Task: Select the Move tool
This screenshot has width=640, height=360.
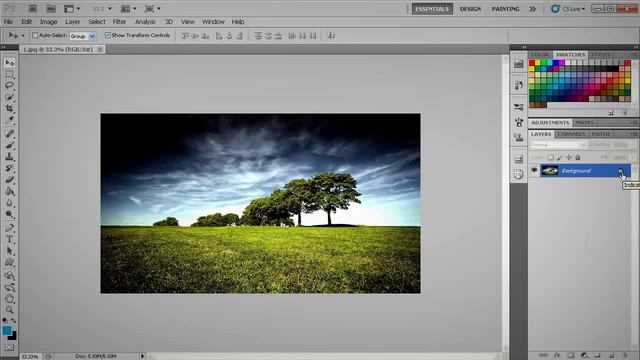Action: pyautogui.click(x=9, y=62)
